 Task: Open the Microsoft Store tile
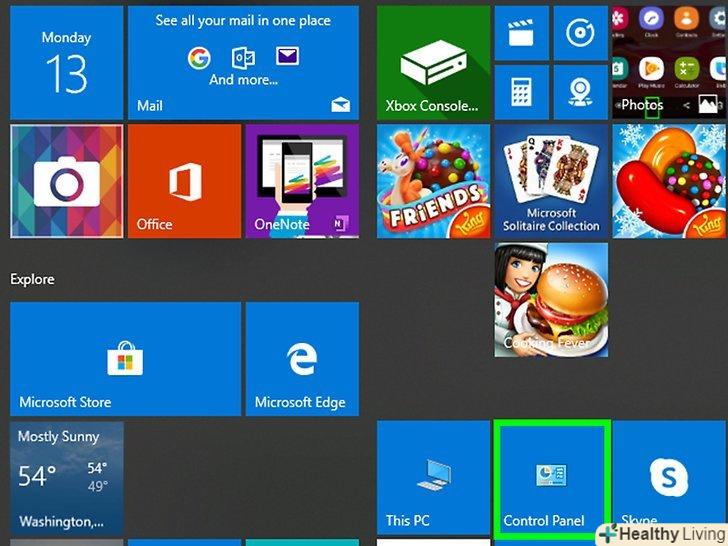click(125, 359)
